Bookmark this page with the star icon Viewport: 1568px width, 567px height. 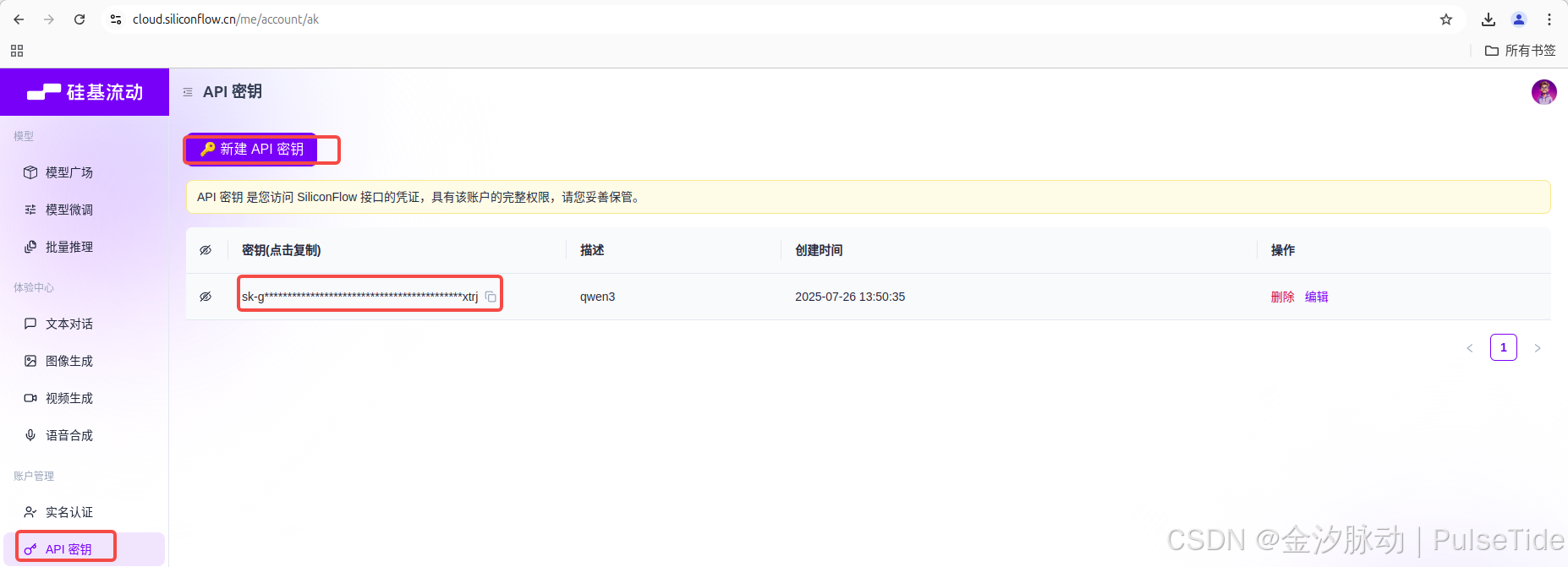[1446, 19]
